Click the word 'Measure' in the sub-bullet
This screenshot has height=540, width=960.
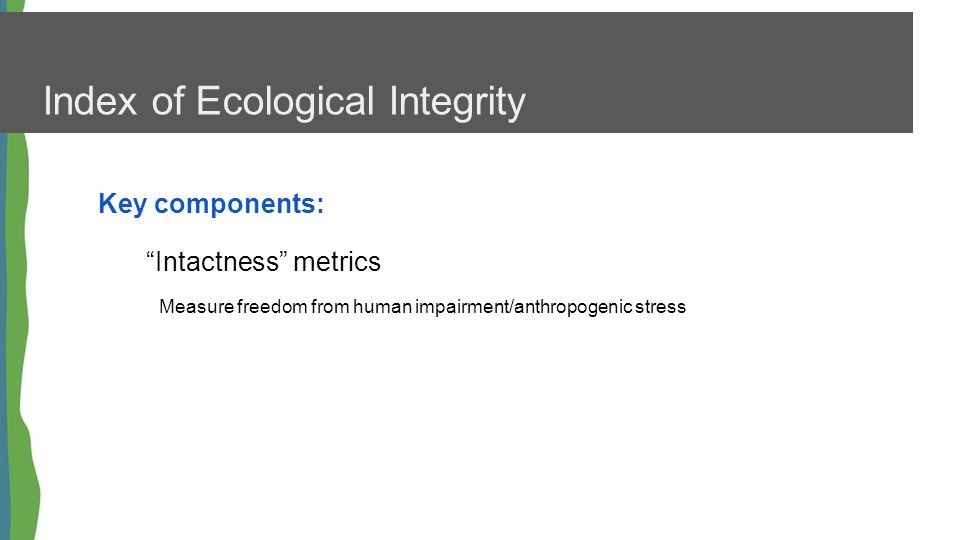pos(197,306)
